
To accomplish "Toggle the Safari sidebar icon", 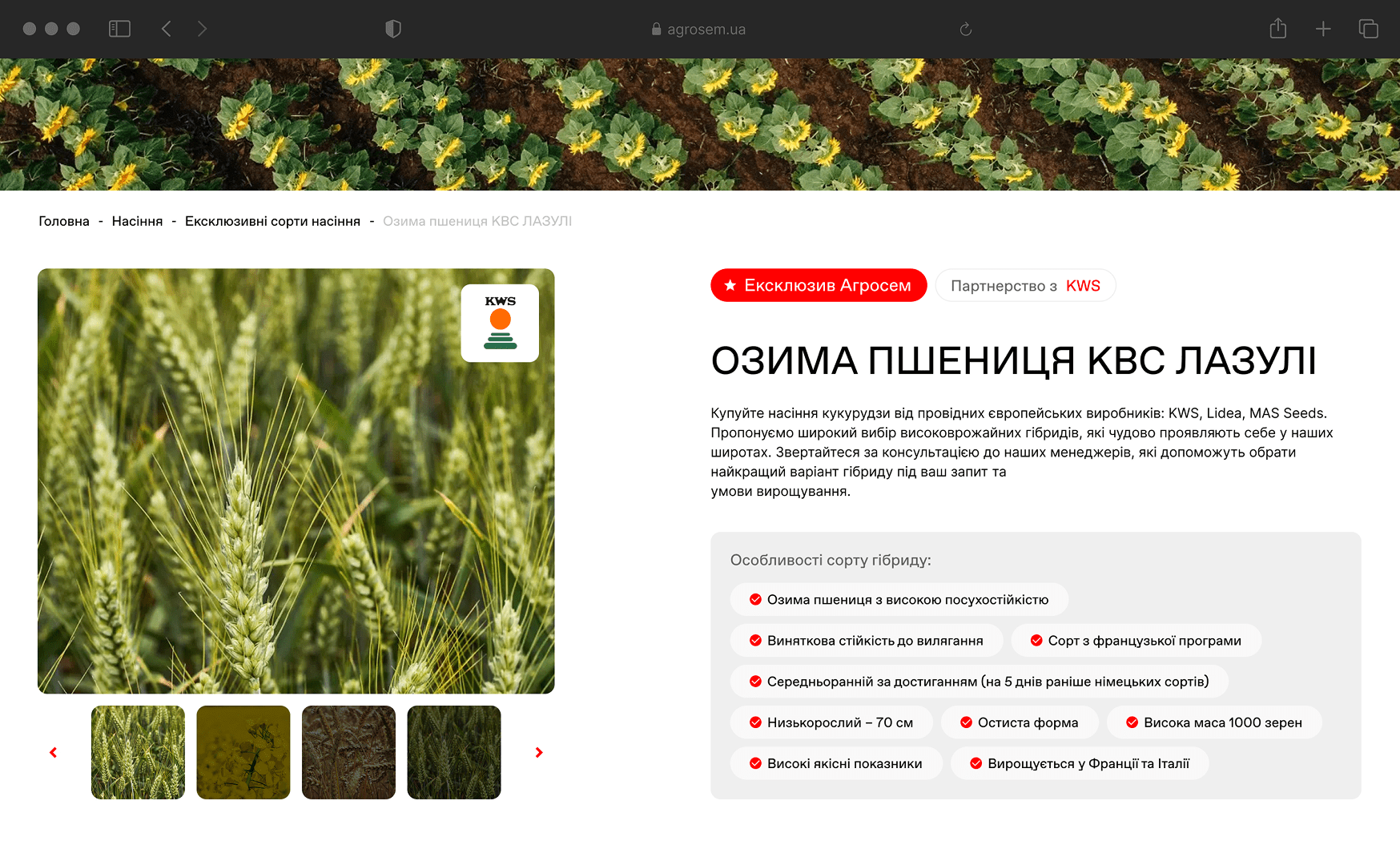I will tap(119, 29).
